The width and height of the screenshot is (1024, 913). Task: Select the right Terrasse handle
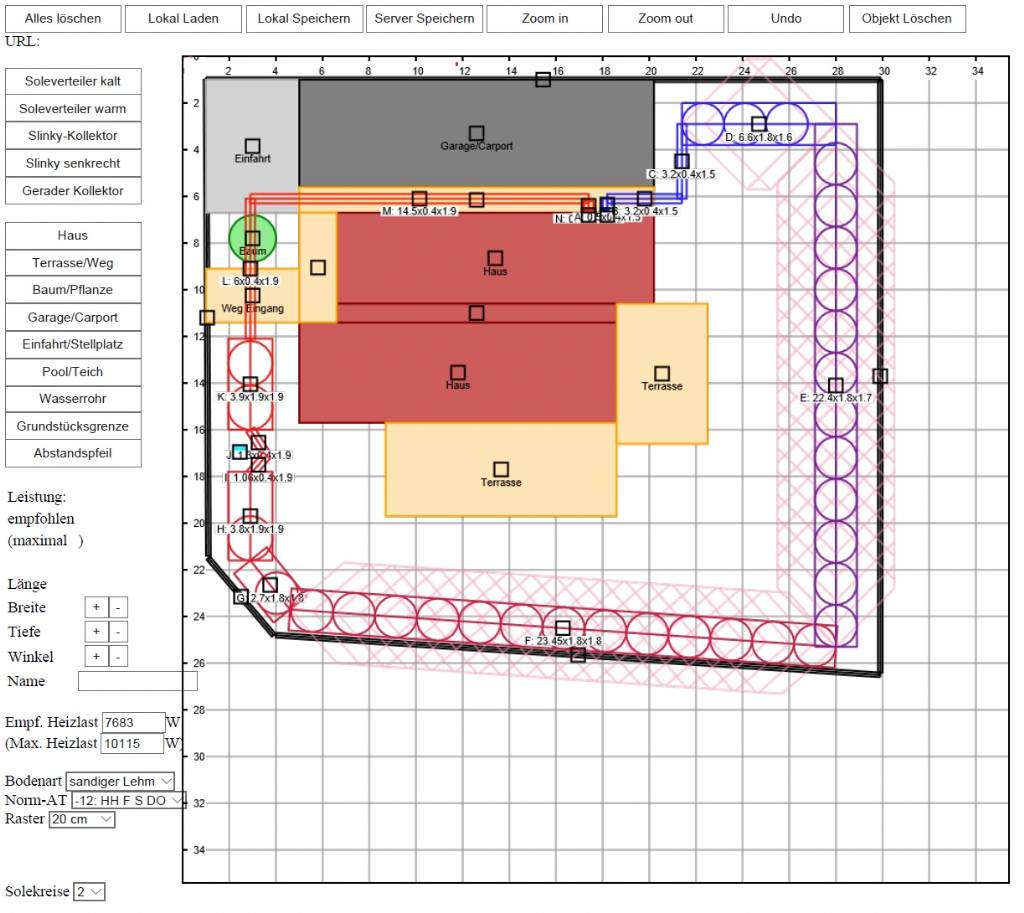coord(662,374)
